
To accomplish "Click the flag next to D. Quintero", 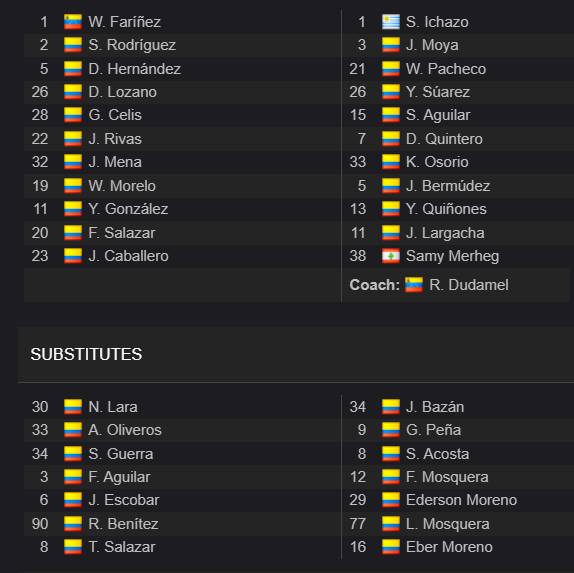I will (x=391, y=139).
